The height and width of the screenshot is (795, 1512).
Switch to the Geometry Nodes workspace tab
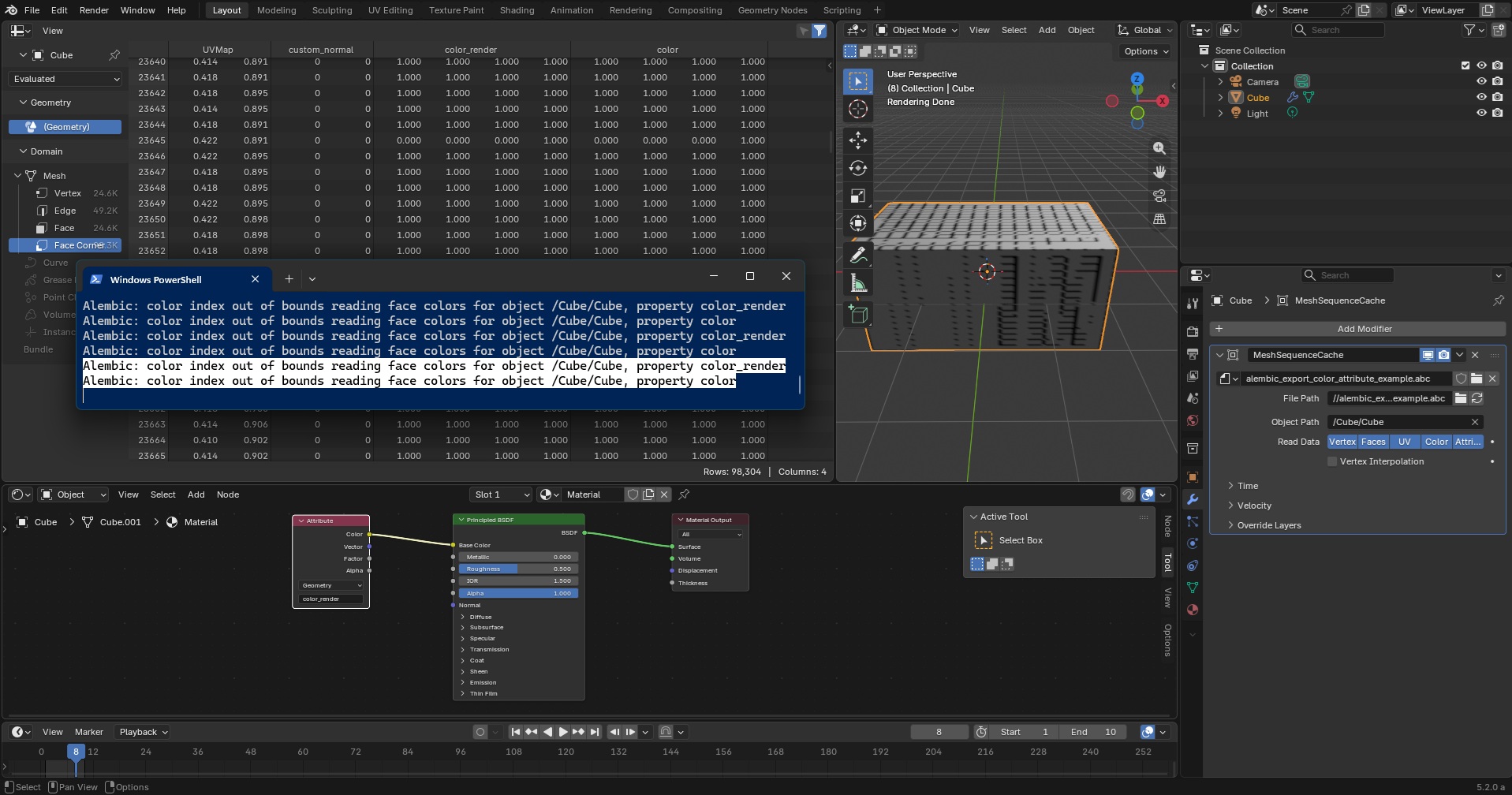click(772, 10)
